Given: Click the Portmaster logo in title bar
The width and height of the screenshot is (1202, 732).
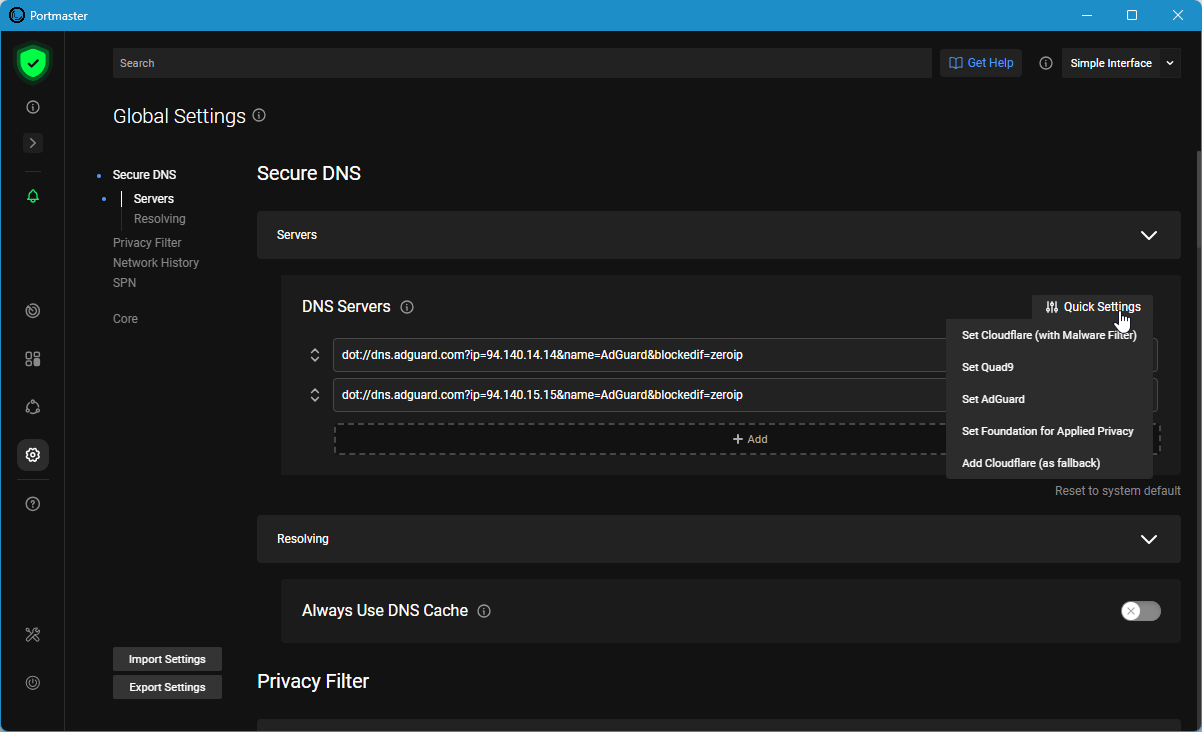Looking at the screenshot, I should tap(17, 15).
